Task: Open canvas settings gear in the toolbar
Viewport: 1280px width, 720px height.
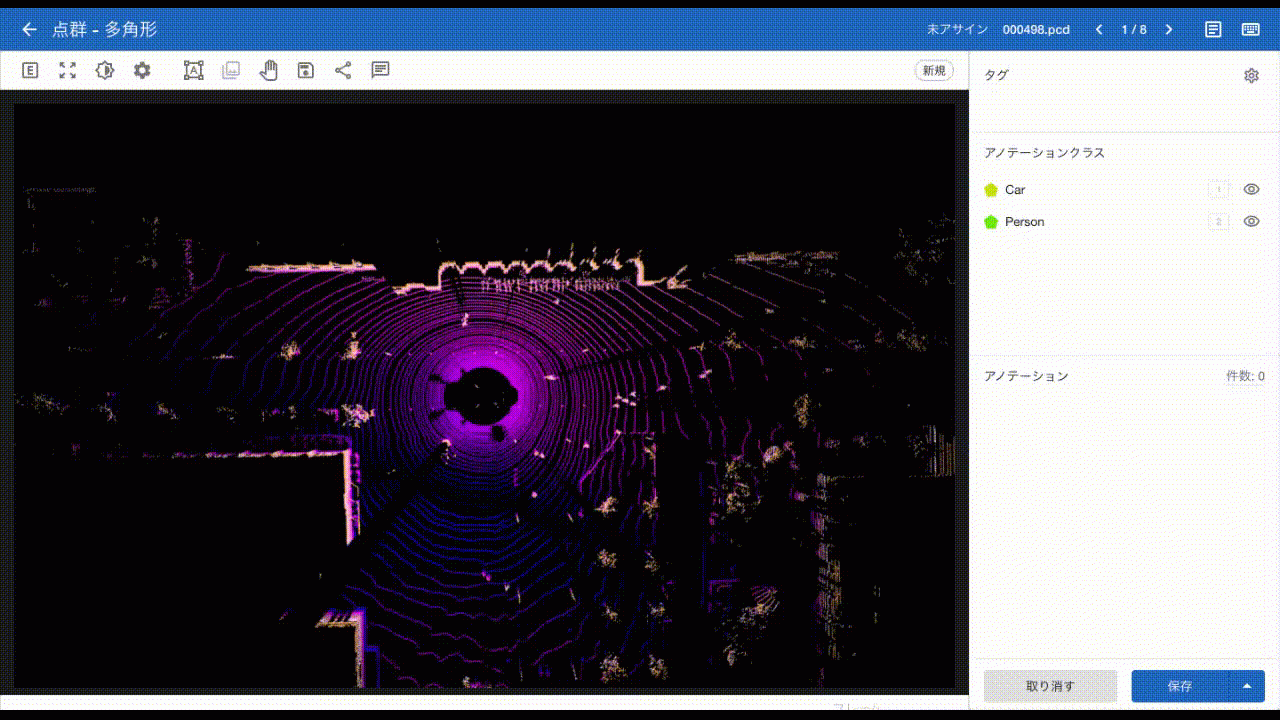Action: pos(142,70)
